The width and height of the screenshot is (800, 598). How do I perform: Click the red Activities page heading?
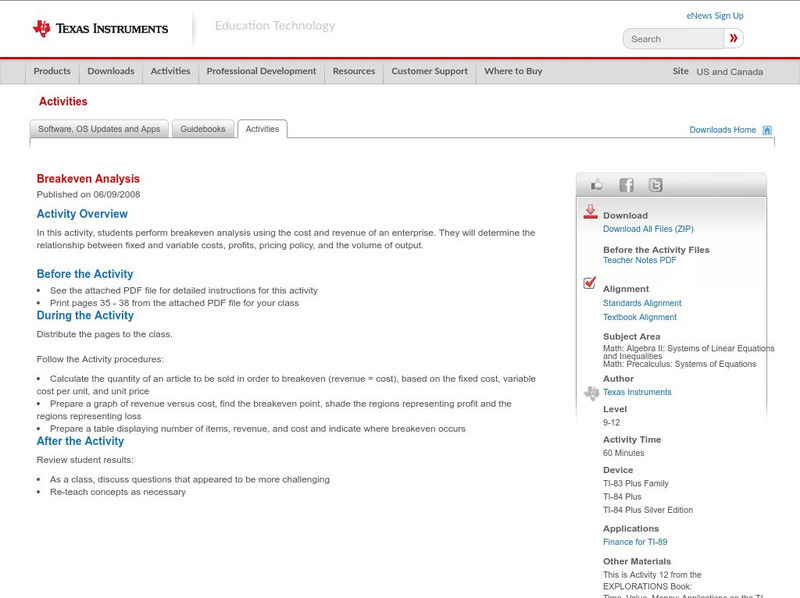coord(63,102)
